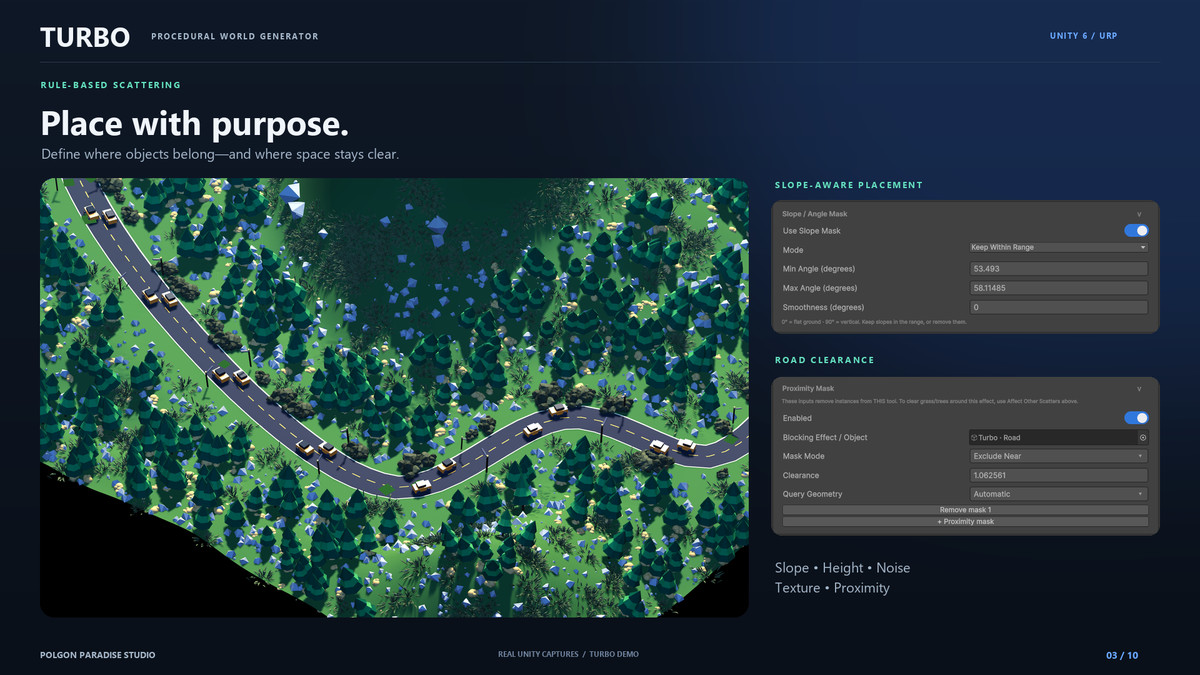Click the Texture • Proximity text

[832, 588]
